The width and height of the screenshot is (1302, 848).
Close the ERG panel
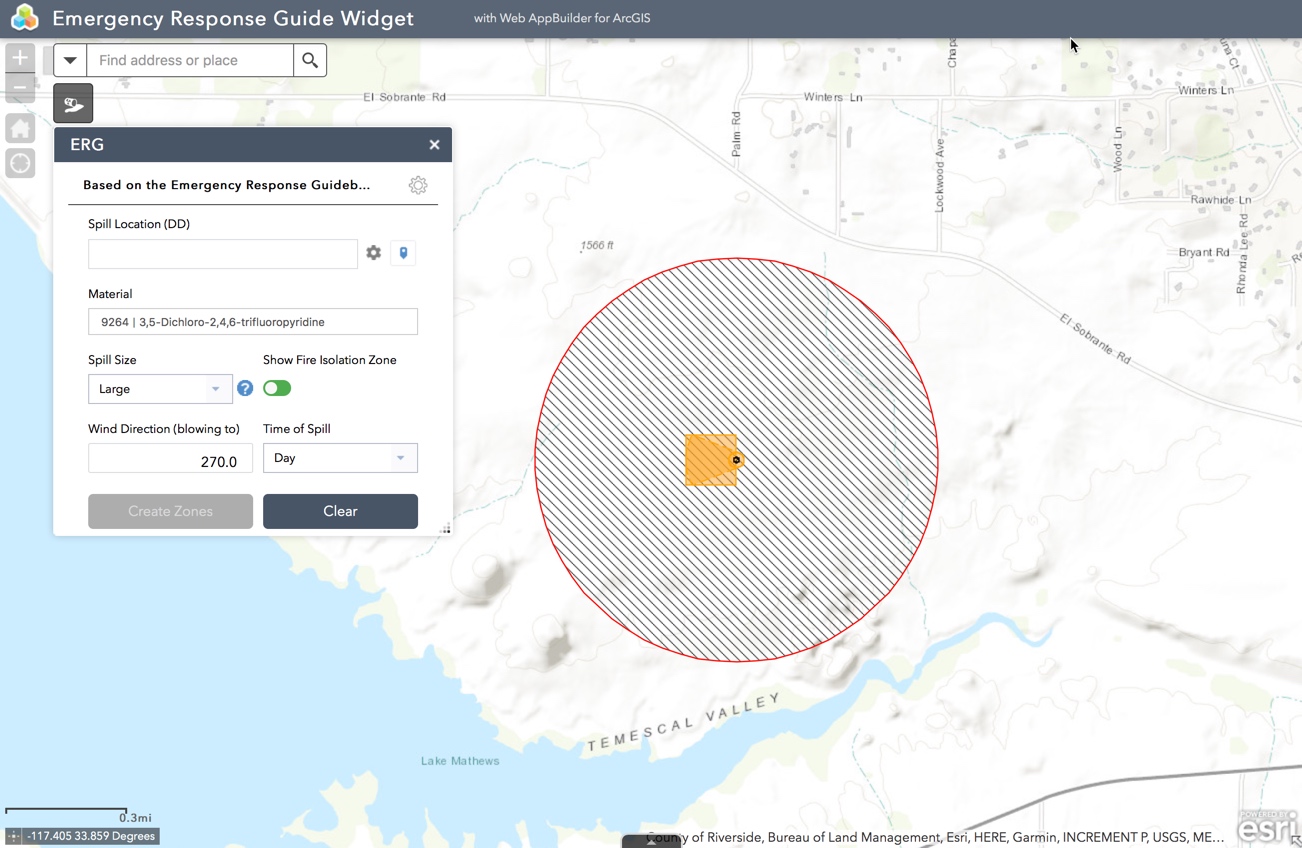point(434,145)
